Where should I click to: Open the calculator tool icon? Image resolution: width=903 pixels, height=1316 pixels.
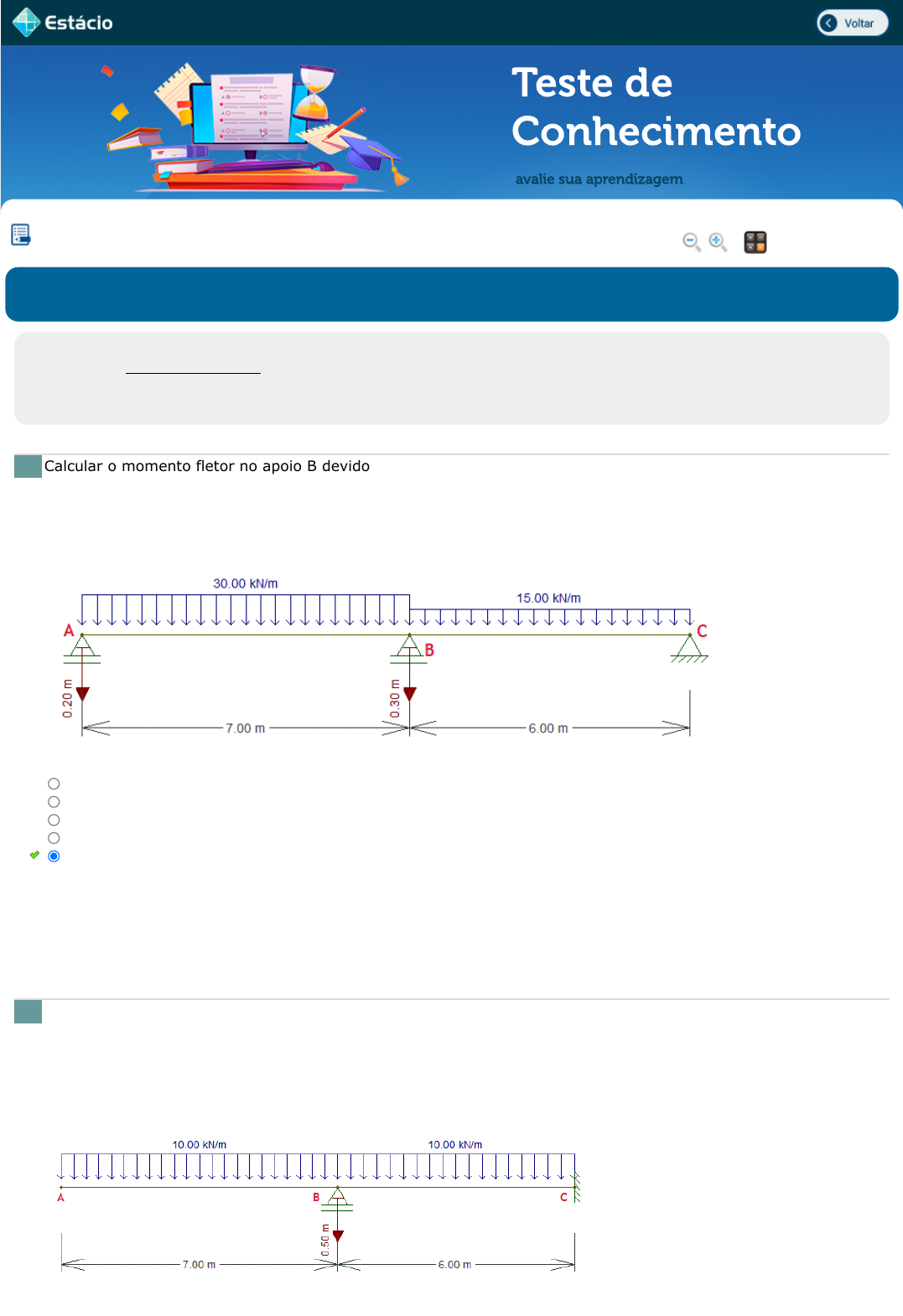tap(755, 242)
